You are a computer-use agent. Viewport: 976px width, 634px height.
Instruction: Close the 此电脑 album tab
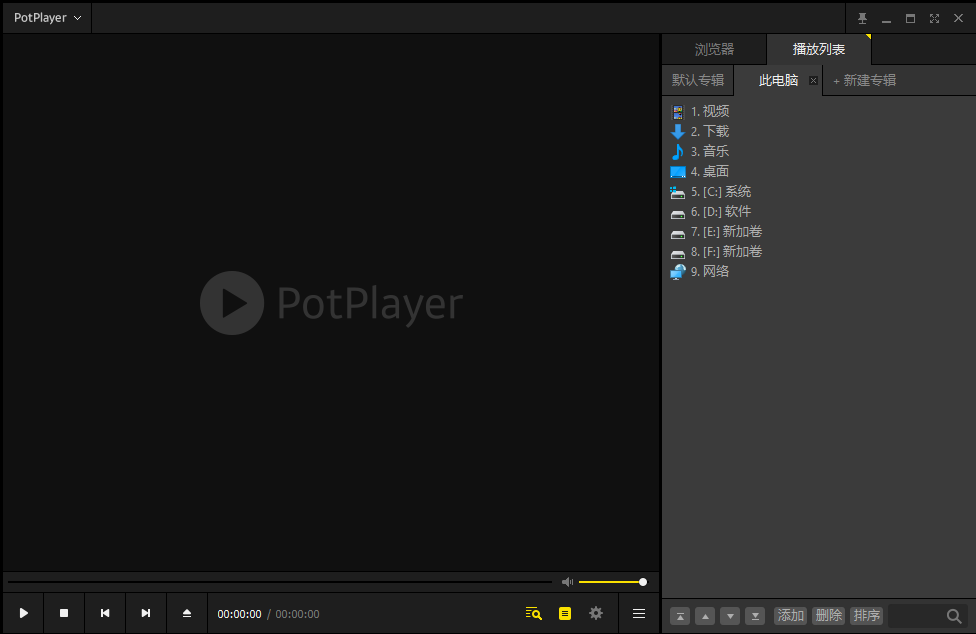point(813,80)
